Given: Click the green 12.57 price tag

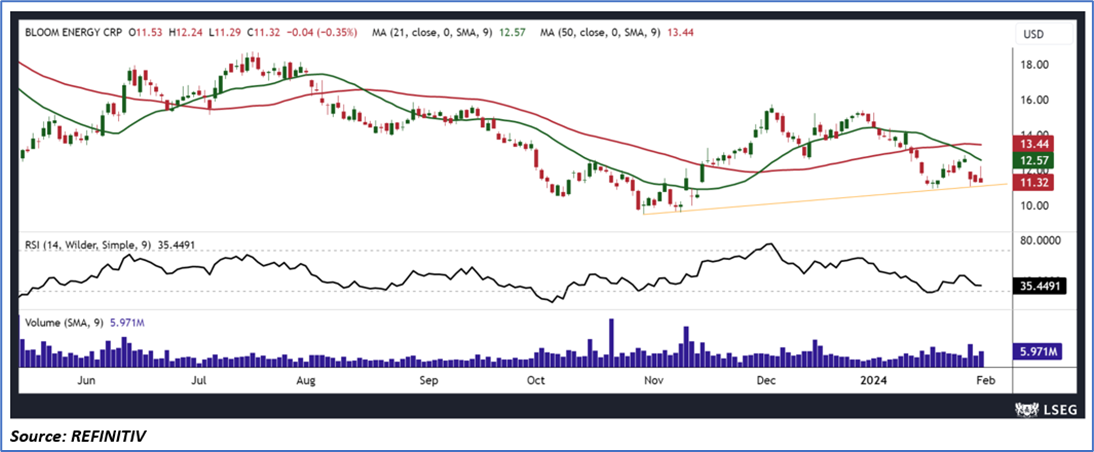Looking at the screenshot, I should (x=1035, y=161).
